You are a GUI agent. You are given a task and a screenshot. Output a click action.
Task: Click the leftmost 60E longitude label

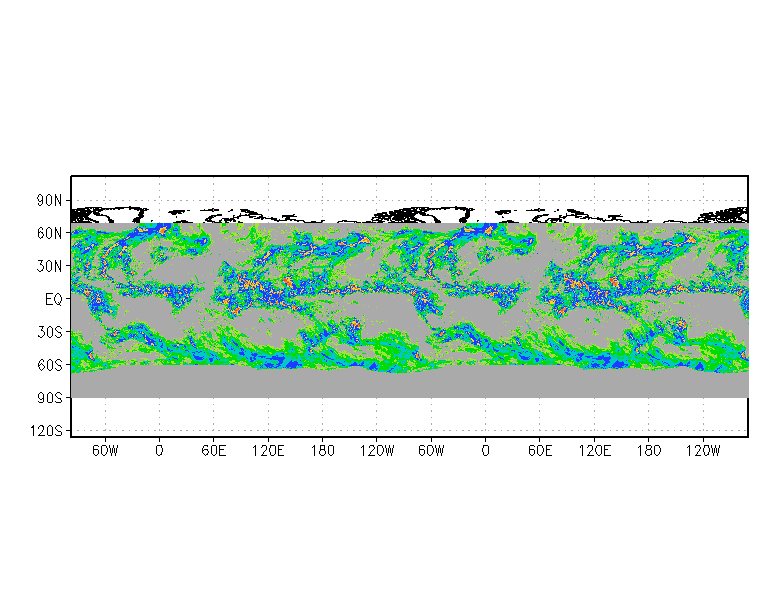coord(214,451)
